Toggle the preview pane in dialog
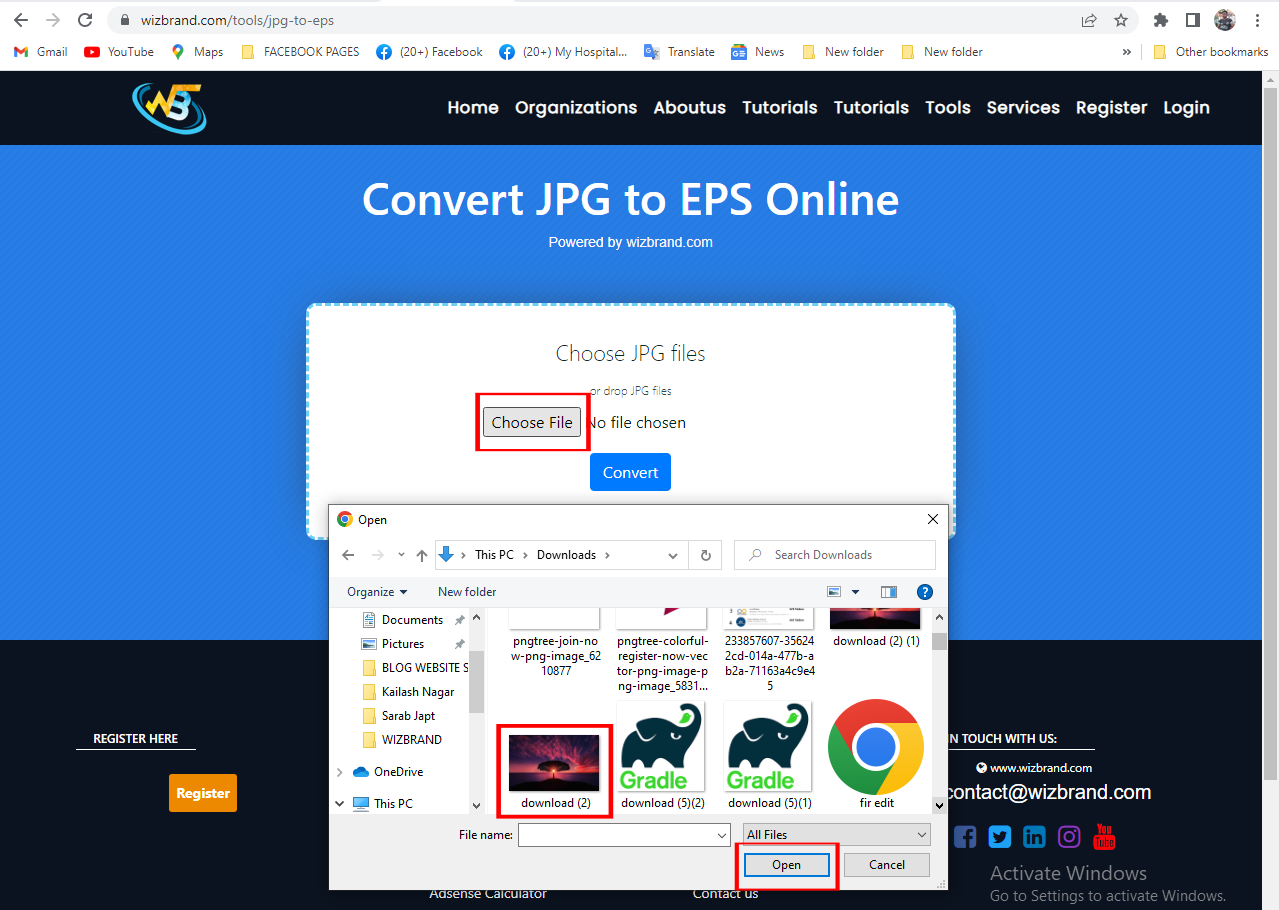Image resolution: width=1279 pixels, height=910 pixels. pos(888,591)
